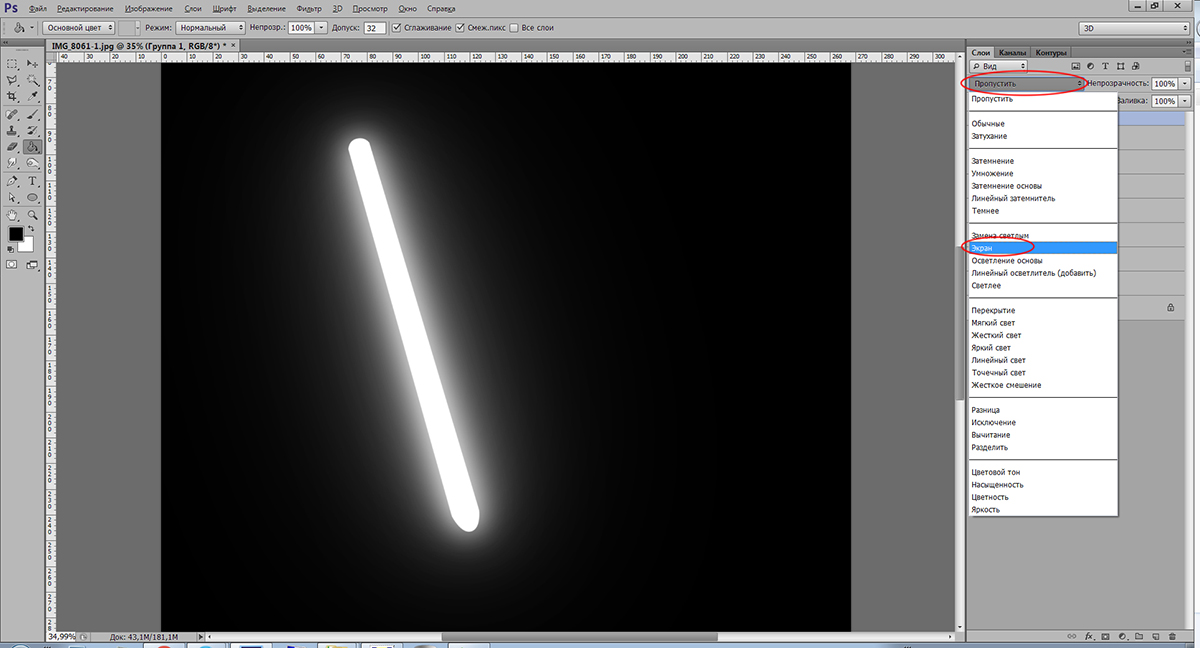Screen dimensions: 1200x648
Task: Open the tool preset picker arrow
Action: [33, 28]
